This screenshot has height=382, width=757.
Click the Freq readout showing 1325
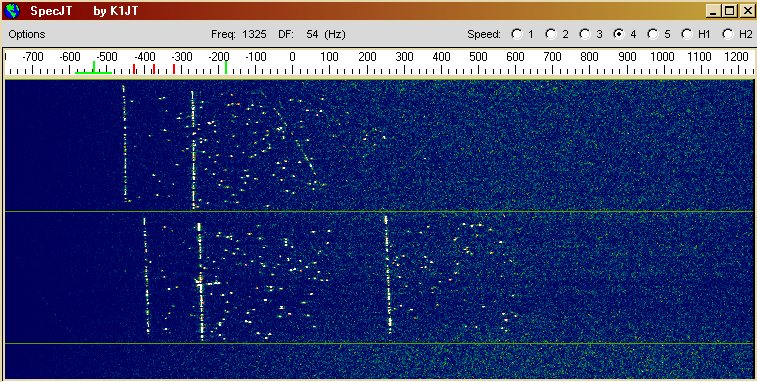pyautogui.click(x=254, y=34)
